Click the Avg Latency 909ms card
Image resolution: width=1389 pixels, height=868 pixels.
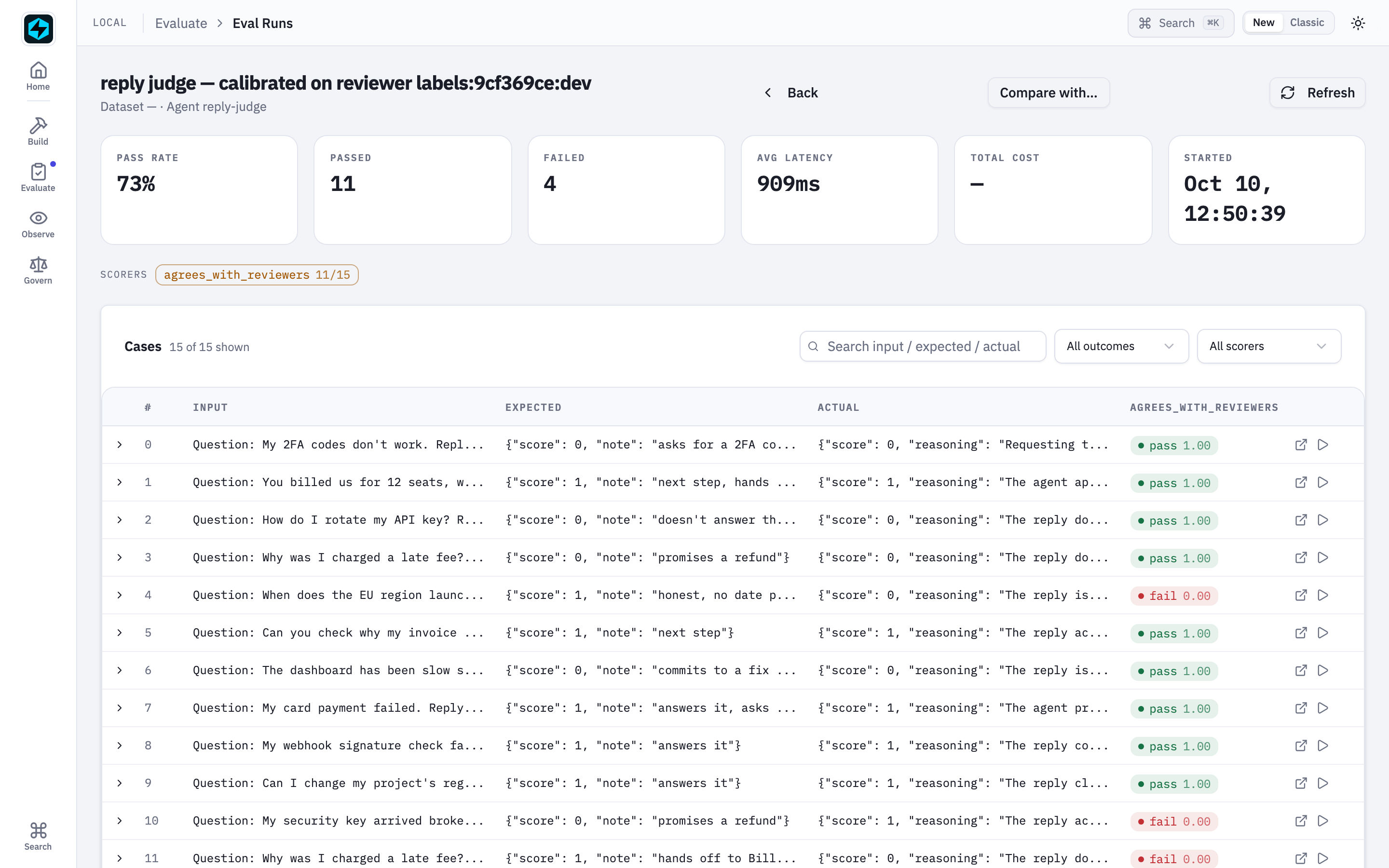[x=839, y=190]
